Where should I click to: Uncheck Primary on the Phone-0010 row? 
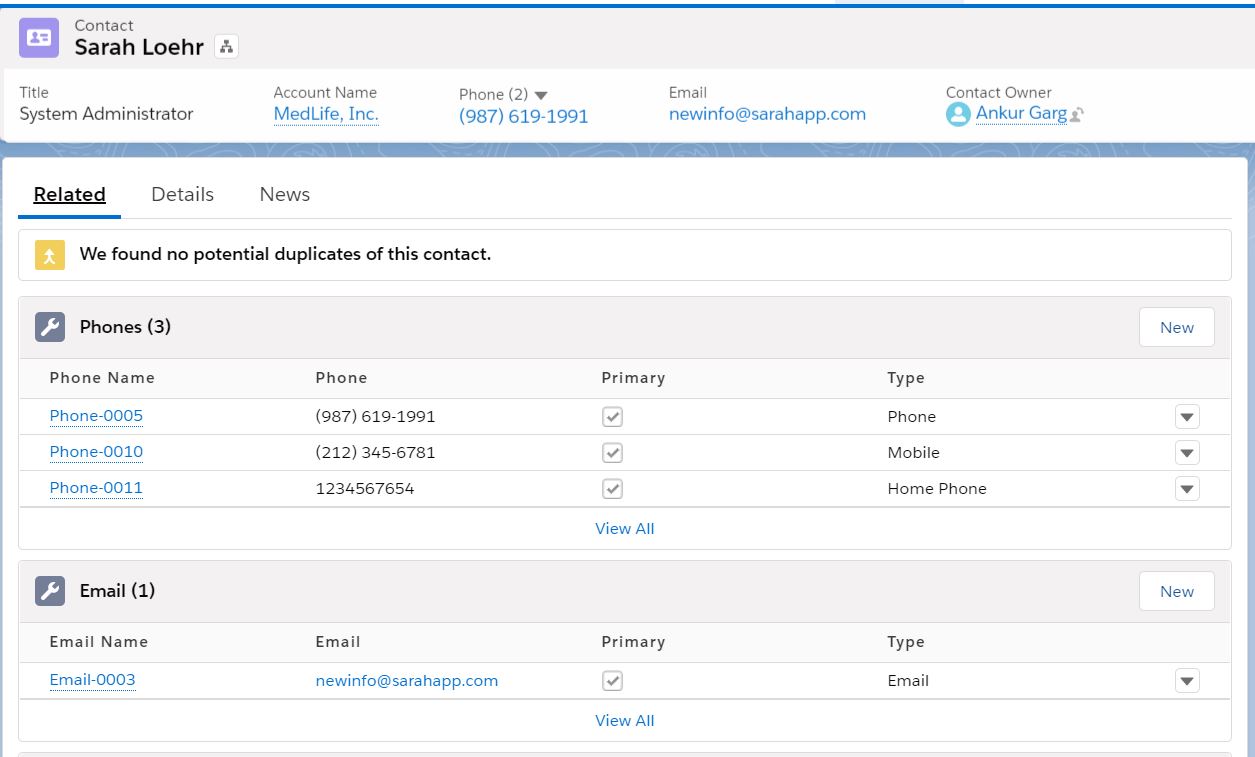tap(611, 452)
